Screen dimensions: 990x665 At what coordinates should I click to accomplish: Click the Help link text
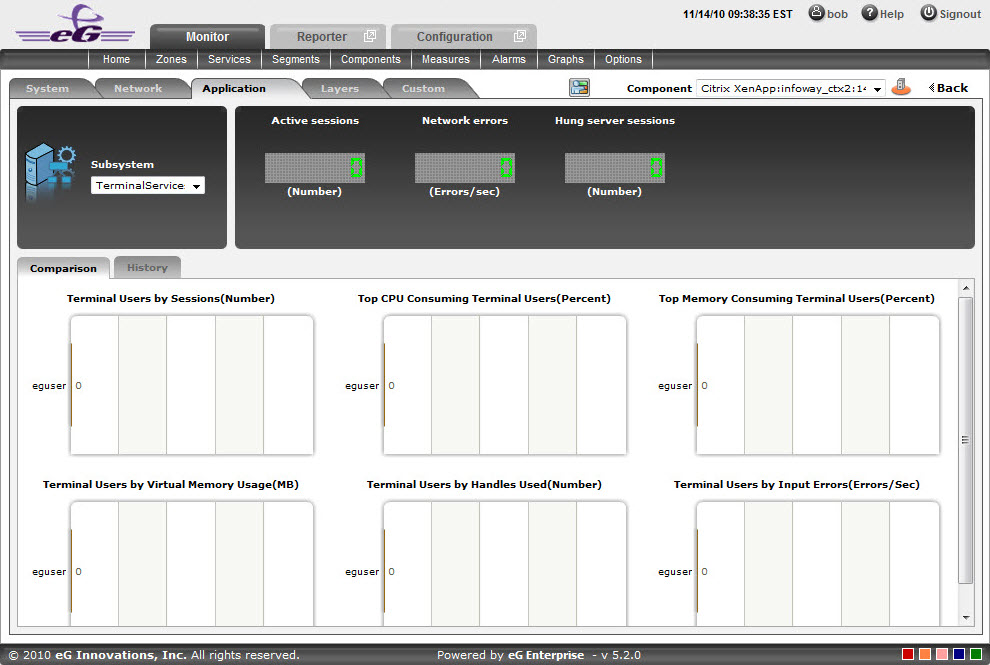click(x=892, y=14)
